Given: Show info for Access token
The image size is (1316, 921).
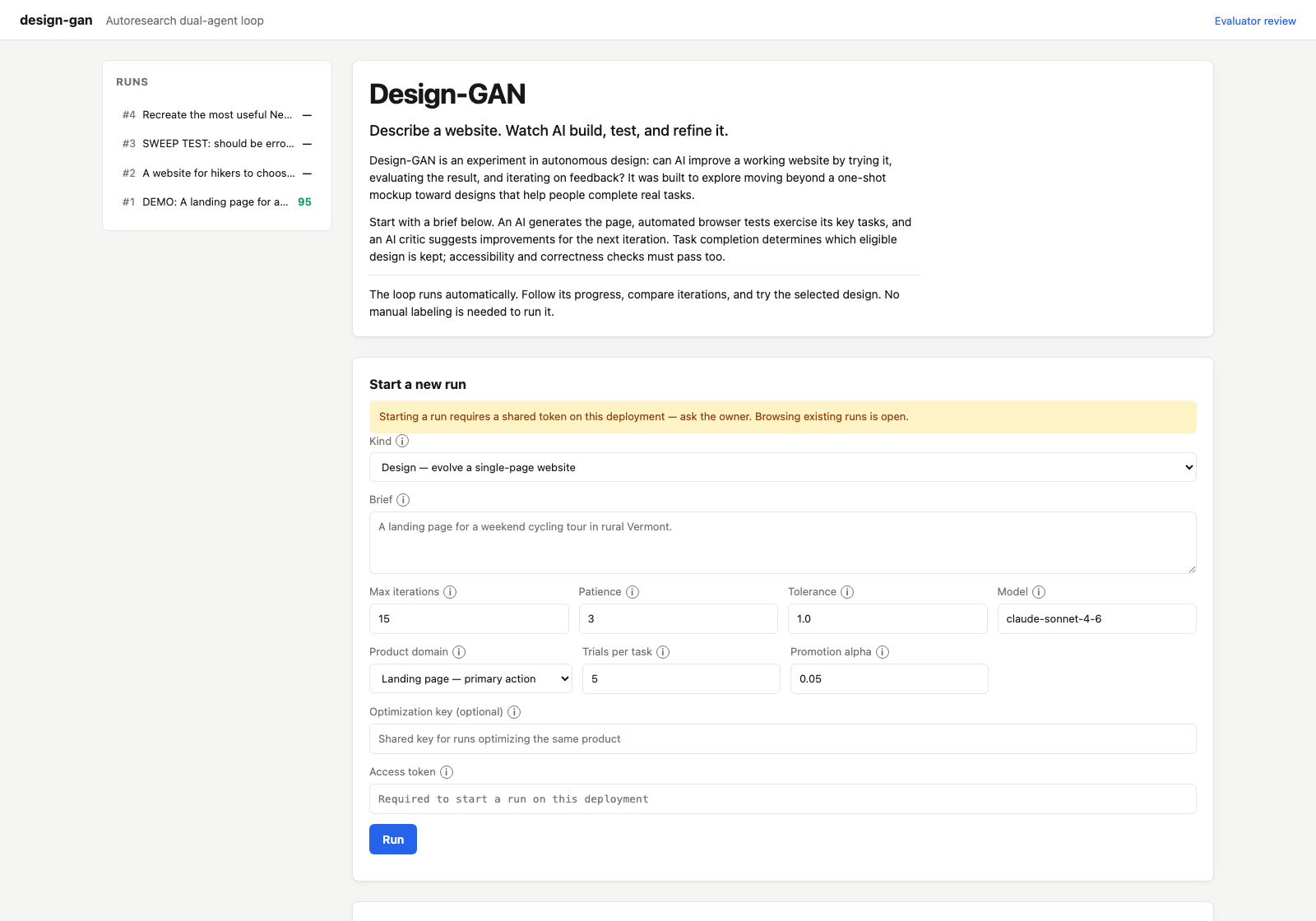Looking at the screenshot, I should click(x=447, y=771).
